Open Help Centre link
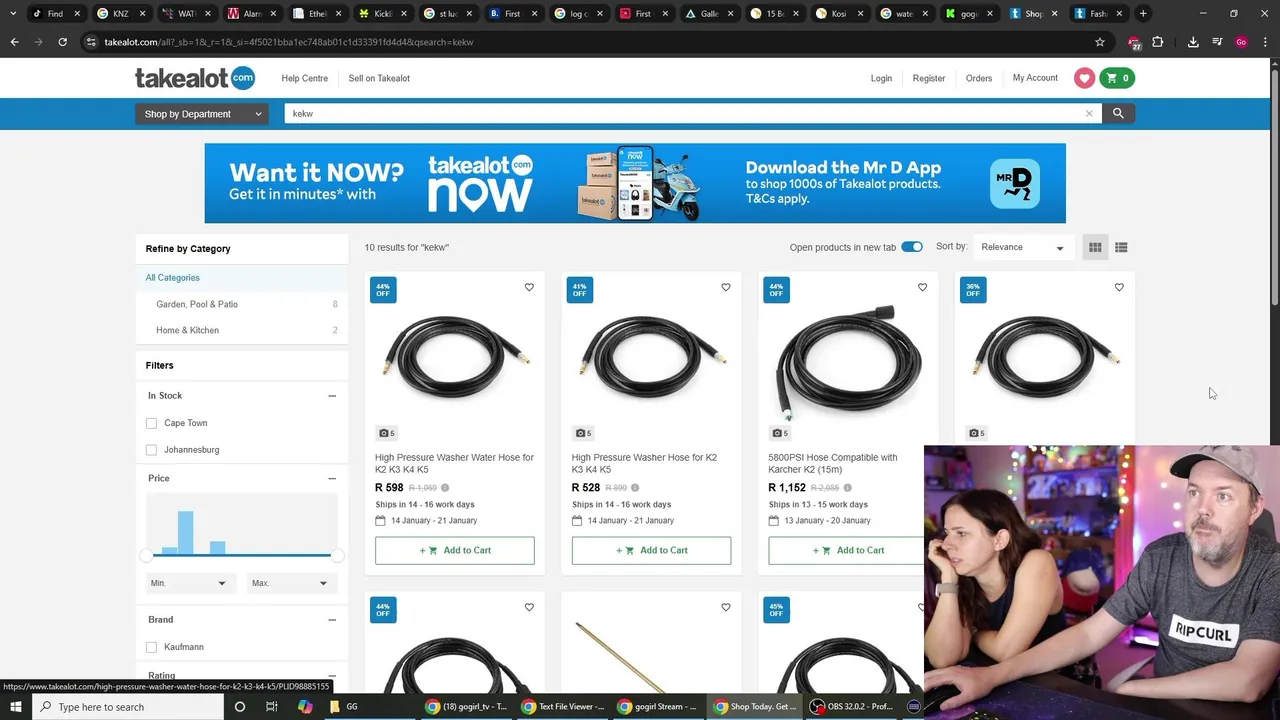The width and height of the screenshot is (1280, 720). [x=304, y=78]
